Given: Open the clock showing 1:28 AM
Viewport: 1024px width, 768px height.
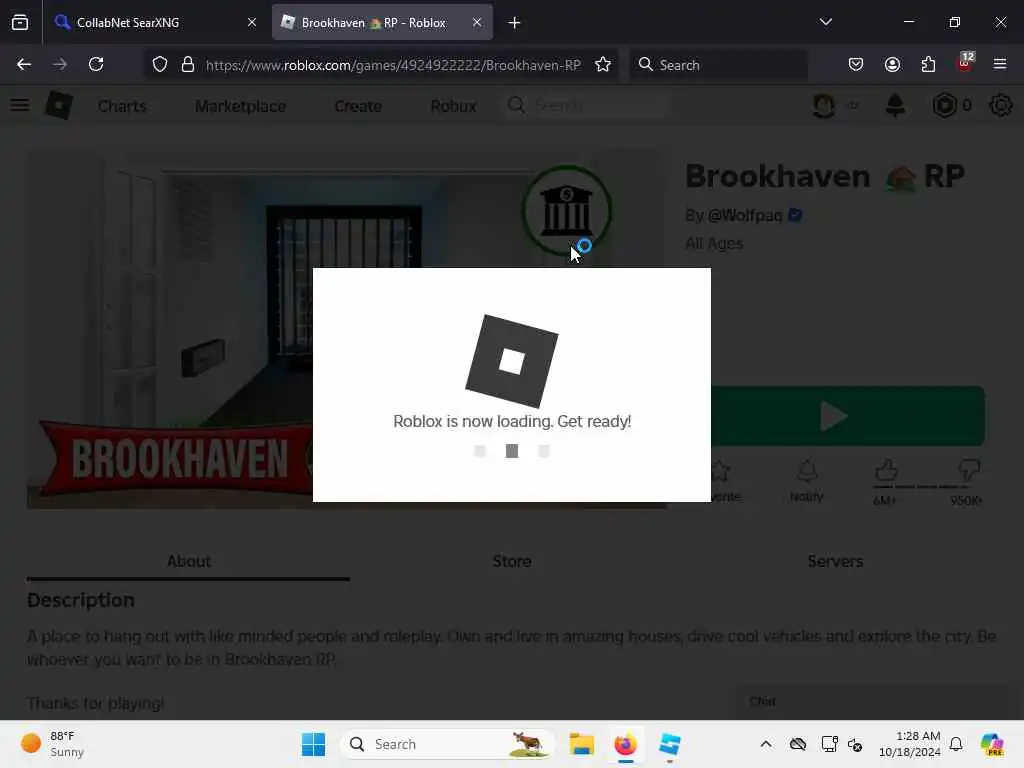Looking at the screenshot, I should (x=910, y=744).
